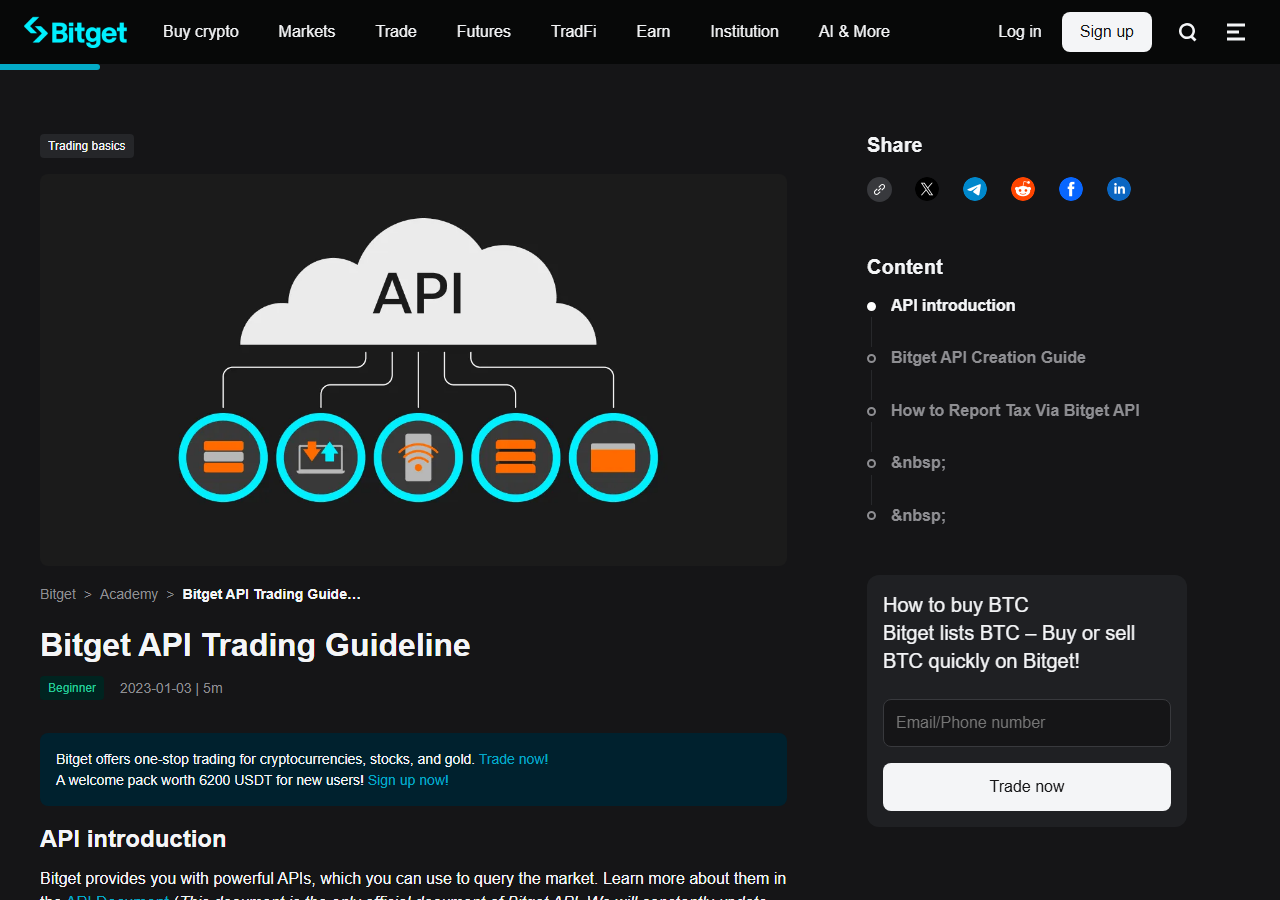Open the hamburger menu icon
This screenshot has width=1280, height=900.
point(1236,32)
